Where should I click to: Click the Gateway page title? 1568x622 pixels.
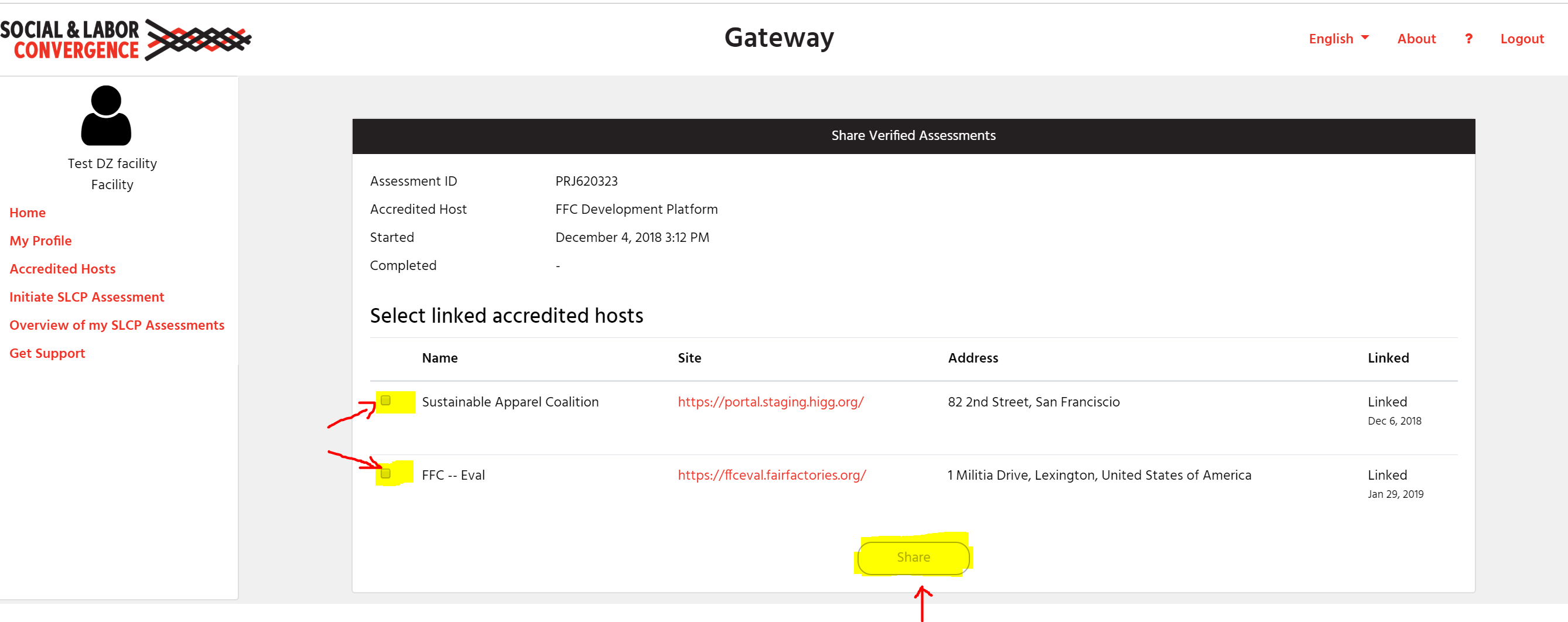click(778, 37)
